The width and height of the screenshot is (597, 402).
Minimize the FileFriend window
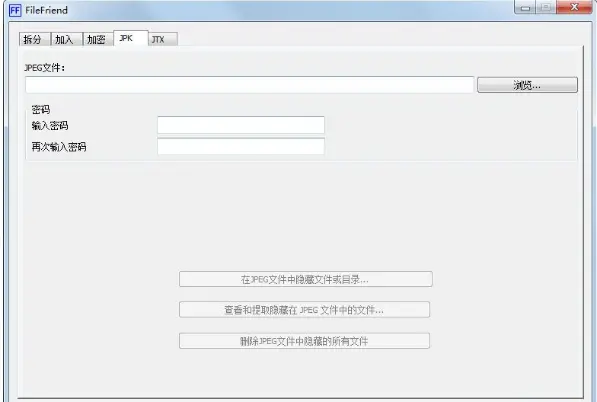coord(525,7)
